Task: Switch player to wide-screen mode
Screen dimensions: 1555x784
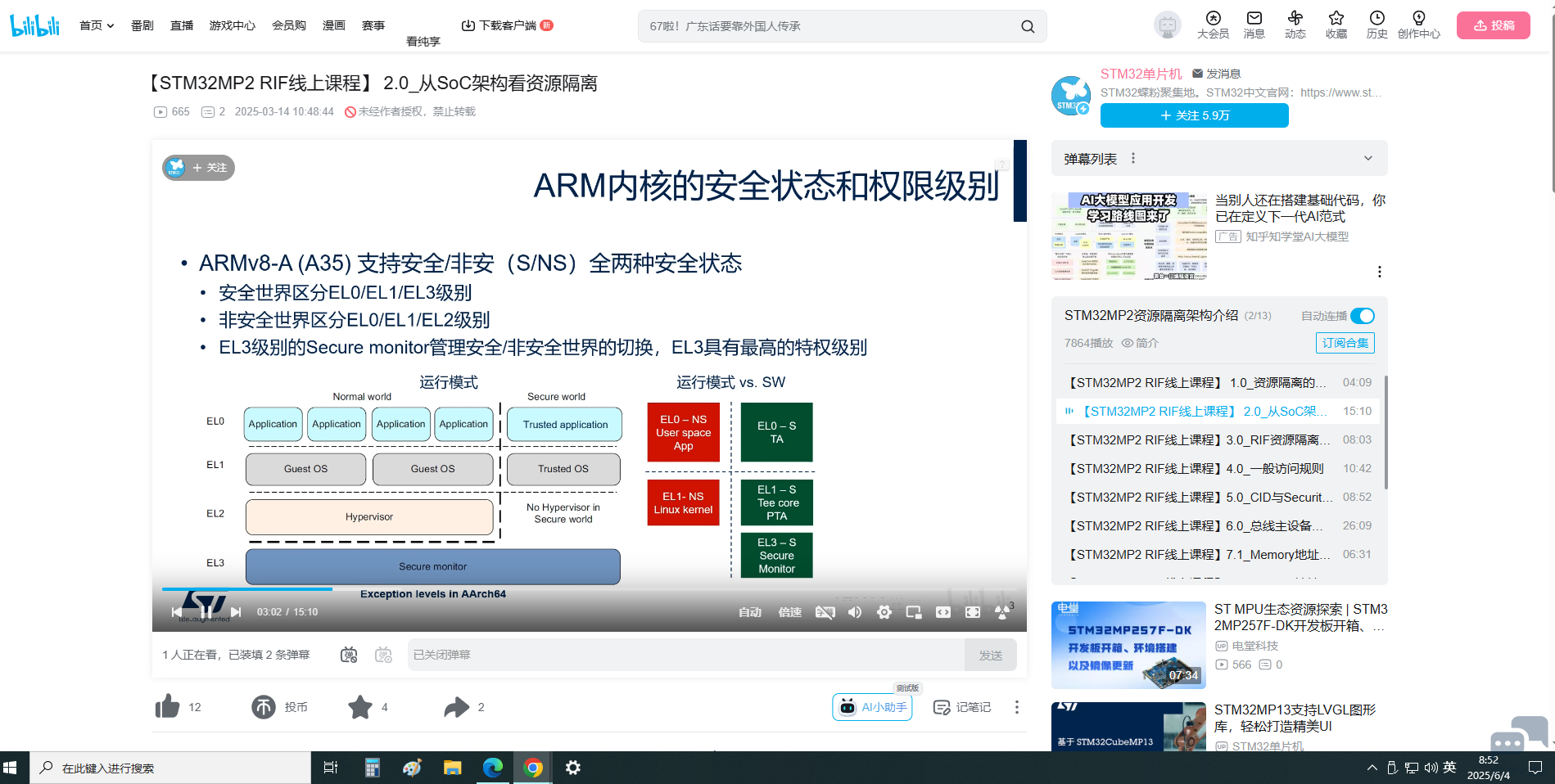Action: (943, 612)
